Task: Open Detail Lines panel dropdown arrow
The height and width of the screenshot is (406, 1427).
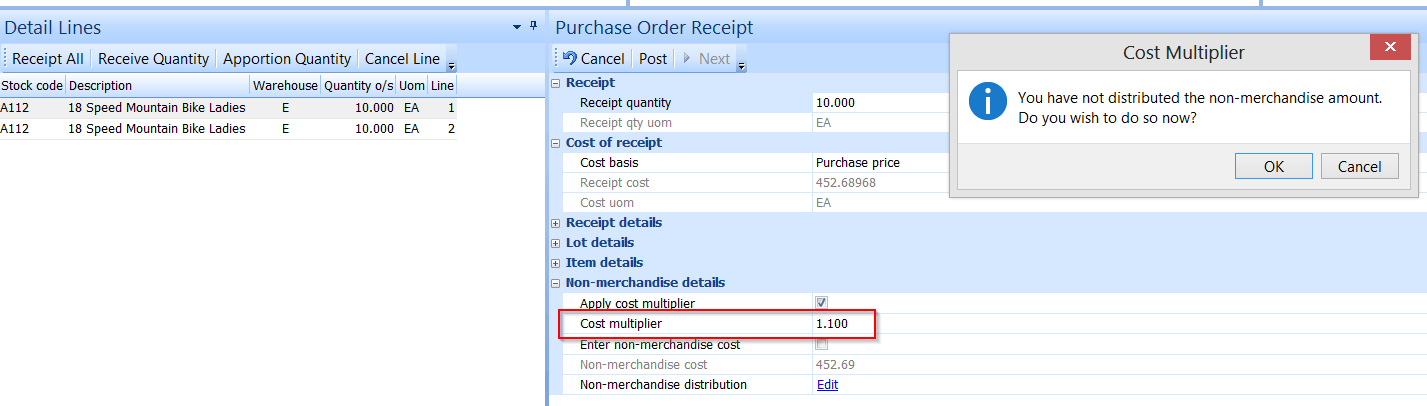Action: [x=517, y=27]
